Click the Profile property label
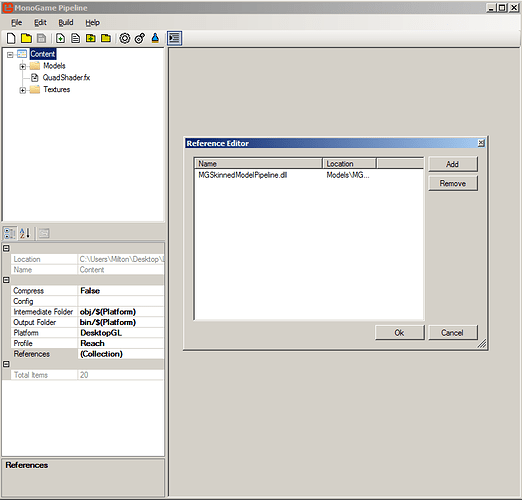The image size is (522, 500). (23, 343)
